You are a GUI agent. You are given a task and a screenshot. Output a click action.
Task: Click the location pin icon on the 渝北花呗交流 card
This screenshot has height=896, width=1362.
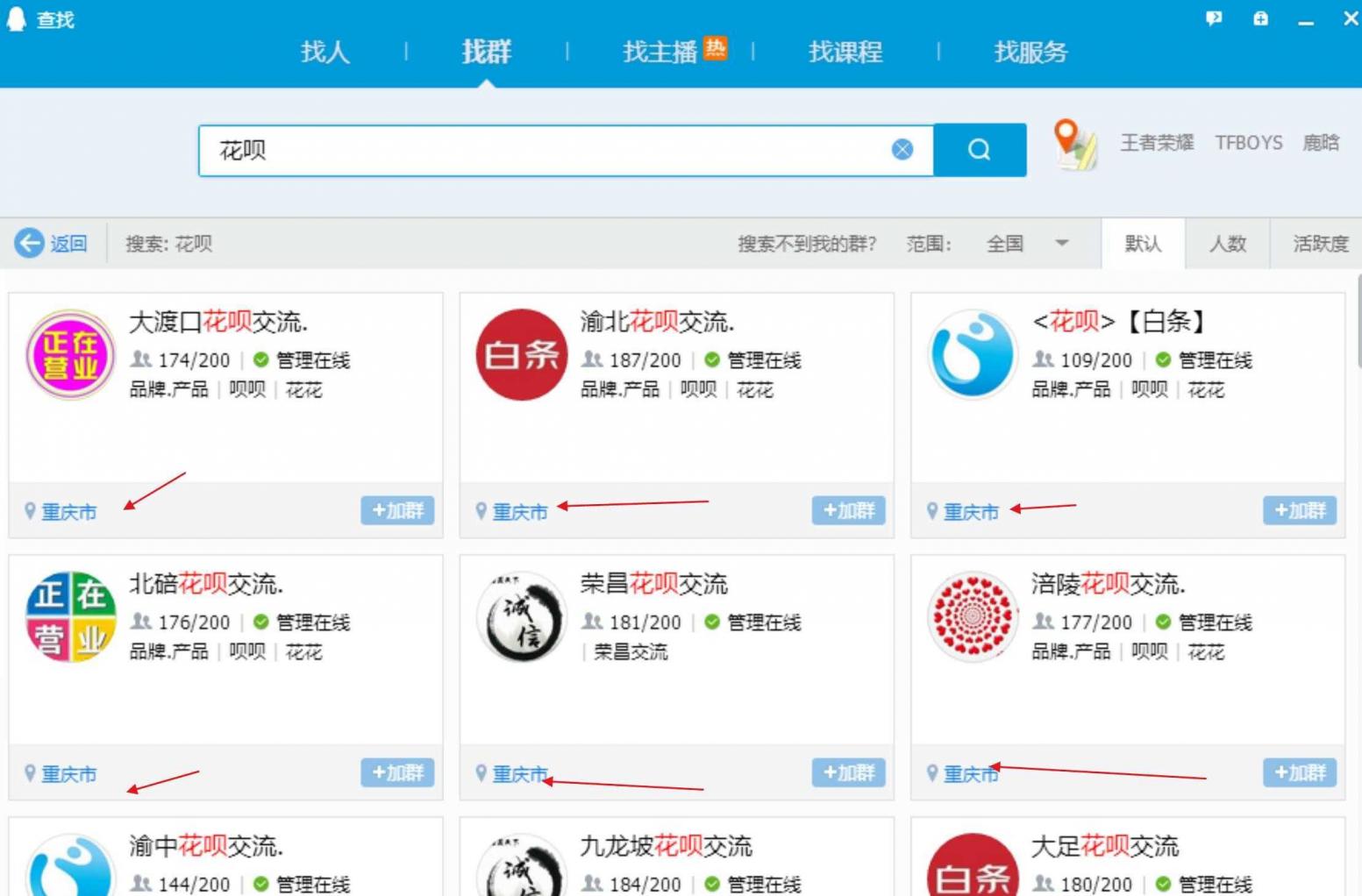[481, 510]
